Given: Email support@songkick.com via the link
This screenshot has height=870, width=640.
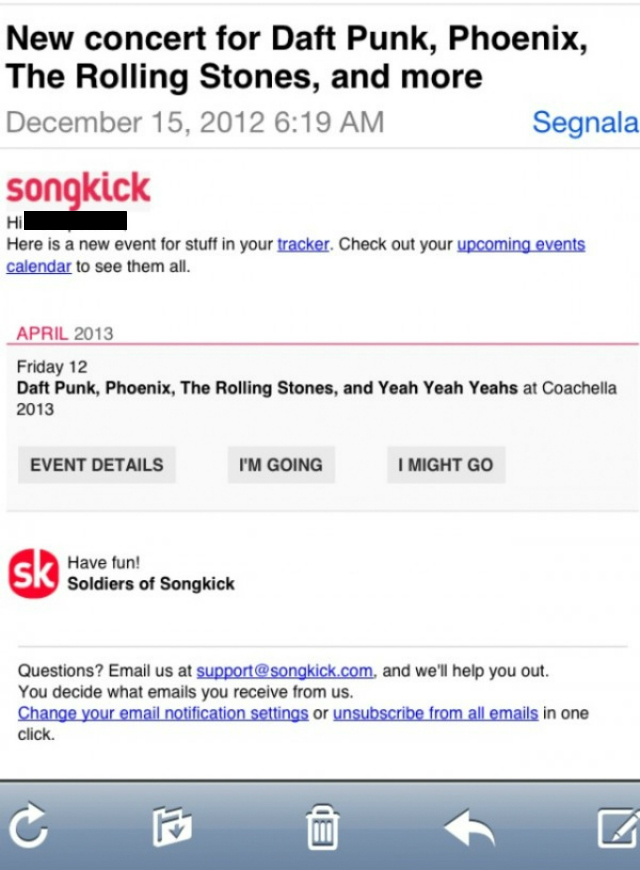Looking at the screenshot, I should click(285, 670).
